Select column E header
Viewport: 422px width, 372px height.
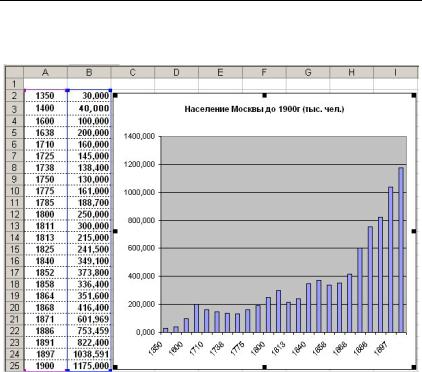(x=220, y=72)
